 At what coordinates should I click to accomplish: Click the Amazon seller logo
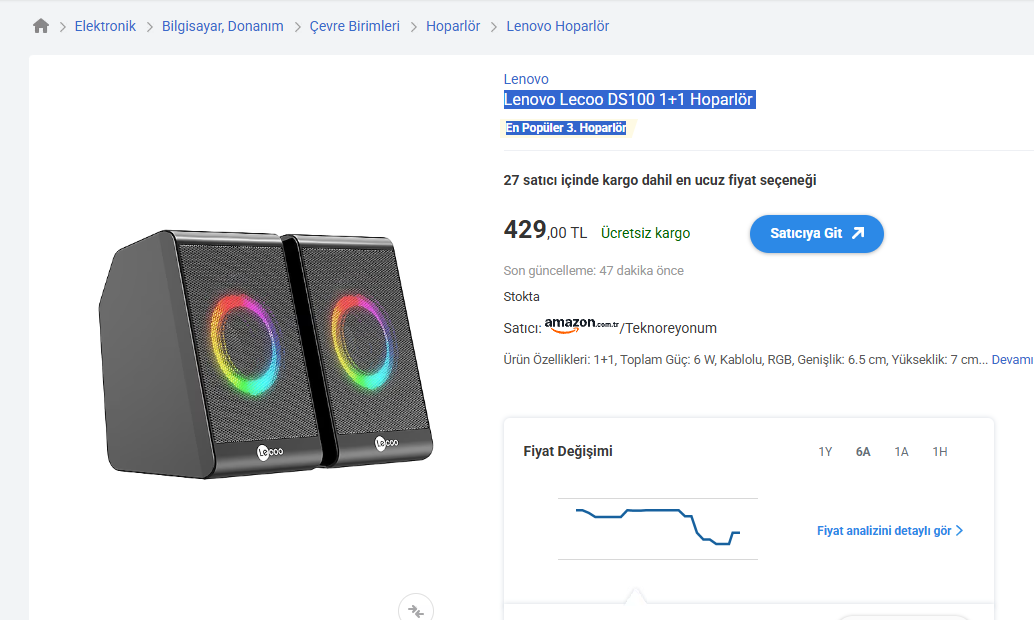[x=582, y=327]
